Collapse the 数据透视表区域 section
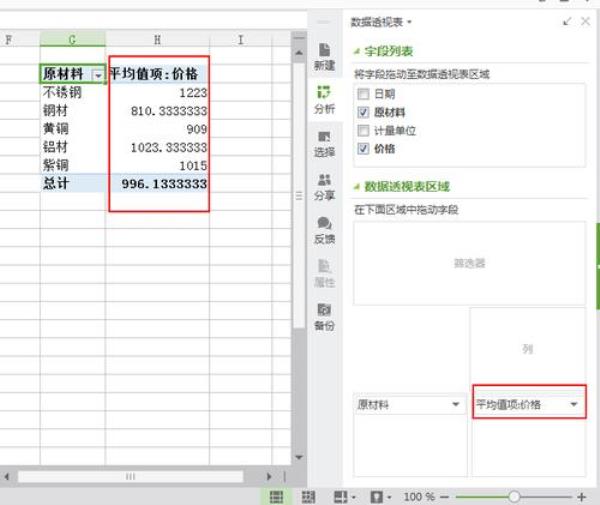 point(357,187)
